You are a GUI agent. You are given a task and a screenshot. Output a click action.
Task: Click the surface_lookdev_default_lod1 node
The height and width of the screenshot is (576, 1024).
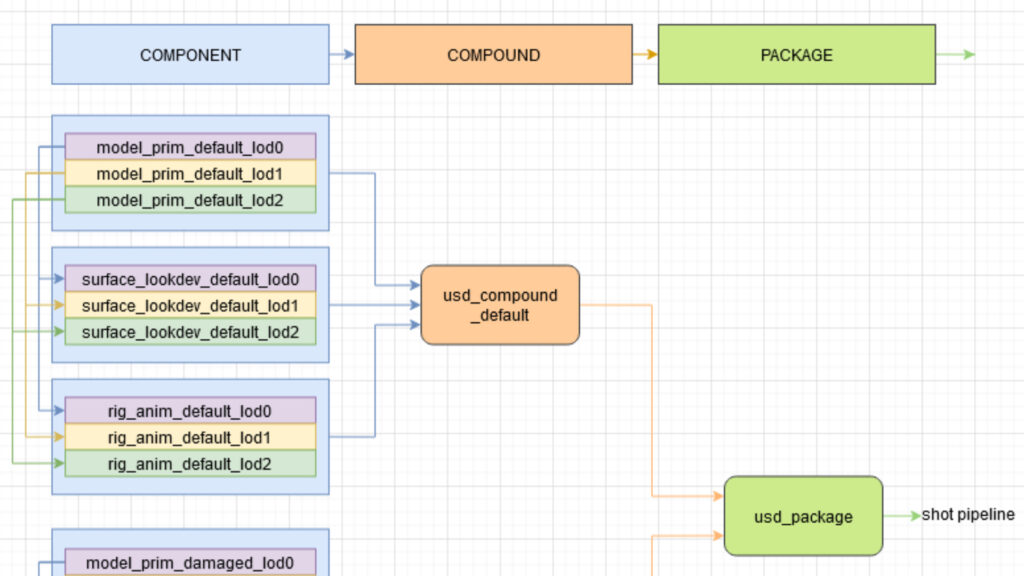(190, 305)
